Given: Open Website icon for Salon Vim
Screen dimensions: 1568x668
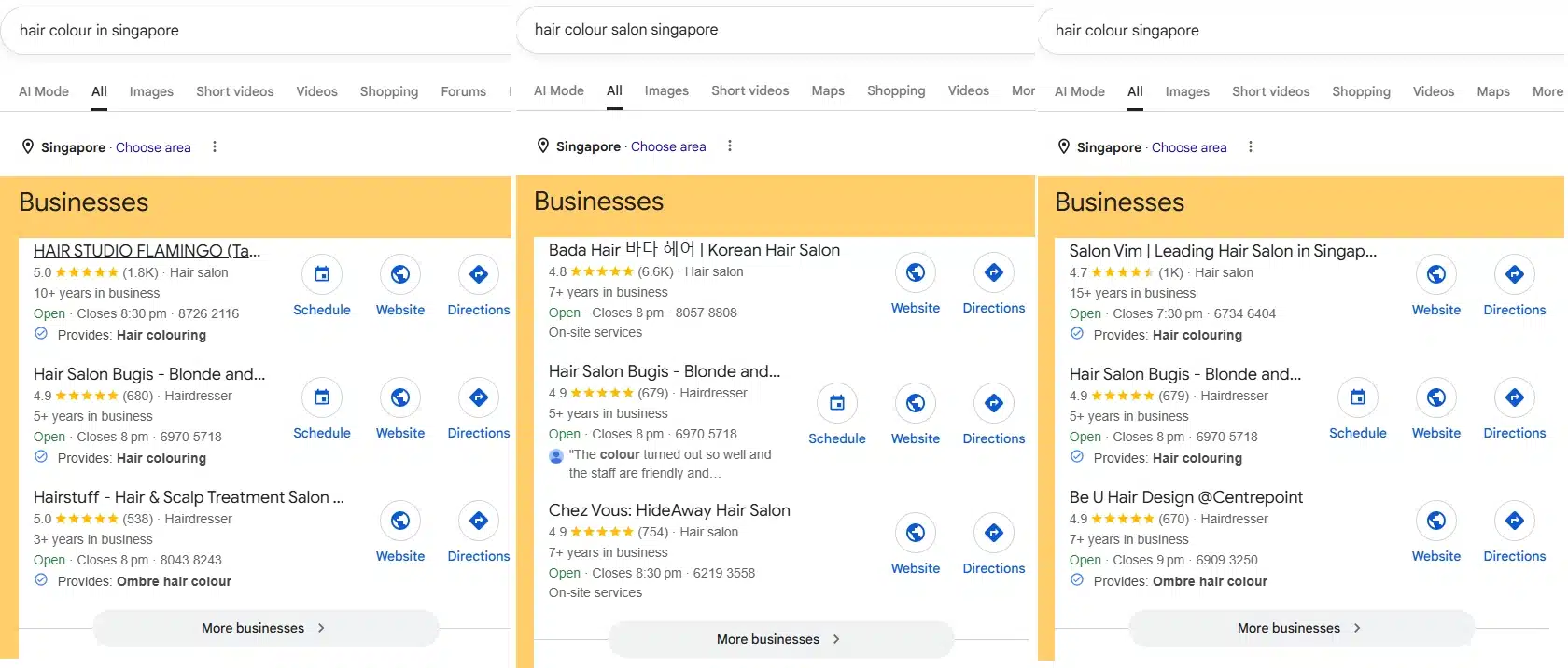Looking at the screenshot, I should point(1436,274).
